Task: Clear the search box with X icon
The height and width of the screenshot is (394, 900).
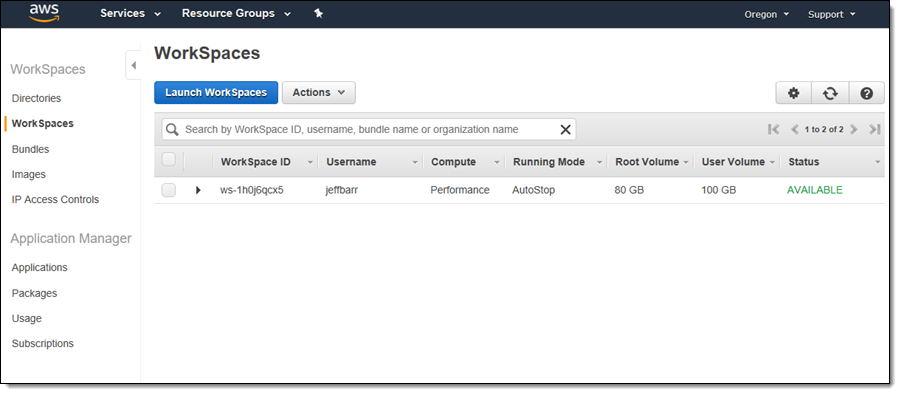Action: pyautogui.click(x=565, y=130)
